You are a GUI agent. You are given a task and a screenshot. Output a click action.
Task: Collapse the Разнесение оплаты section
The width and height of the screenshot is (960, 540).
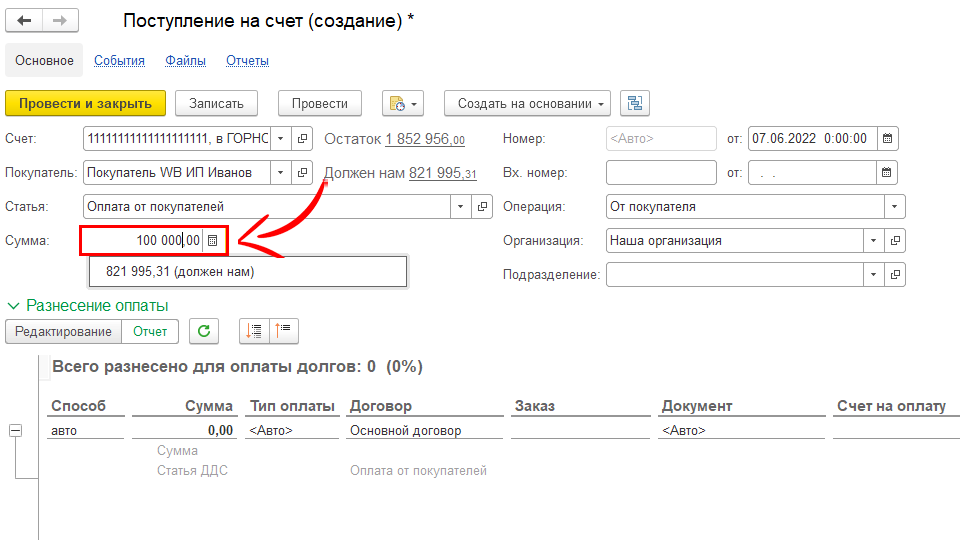click(14, 306)
